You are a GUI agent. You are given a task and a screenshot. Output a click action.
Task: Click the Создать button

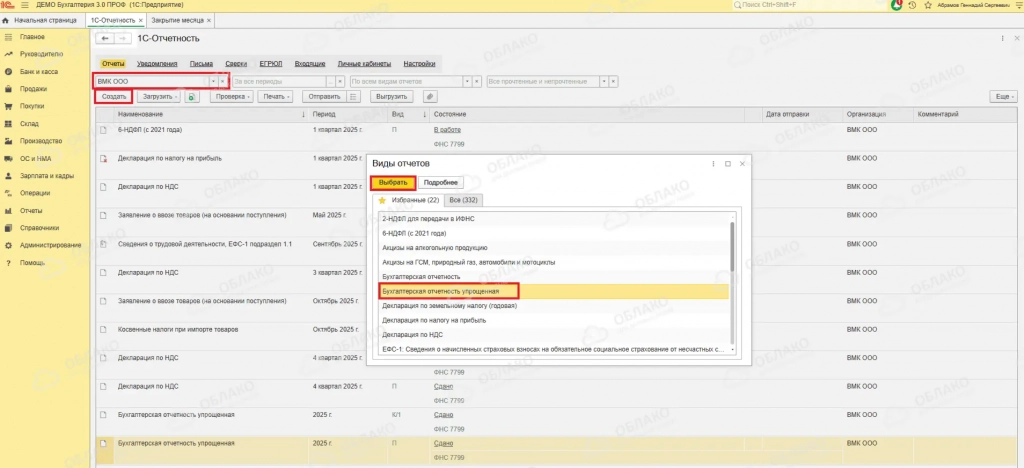[x=114, y=97]
